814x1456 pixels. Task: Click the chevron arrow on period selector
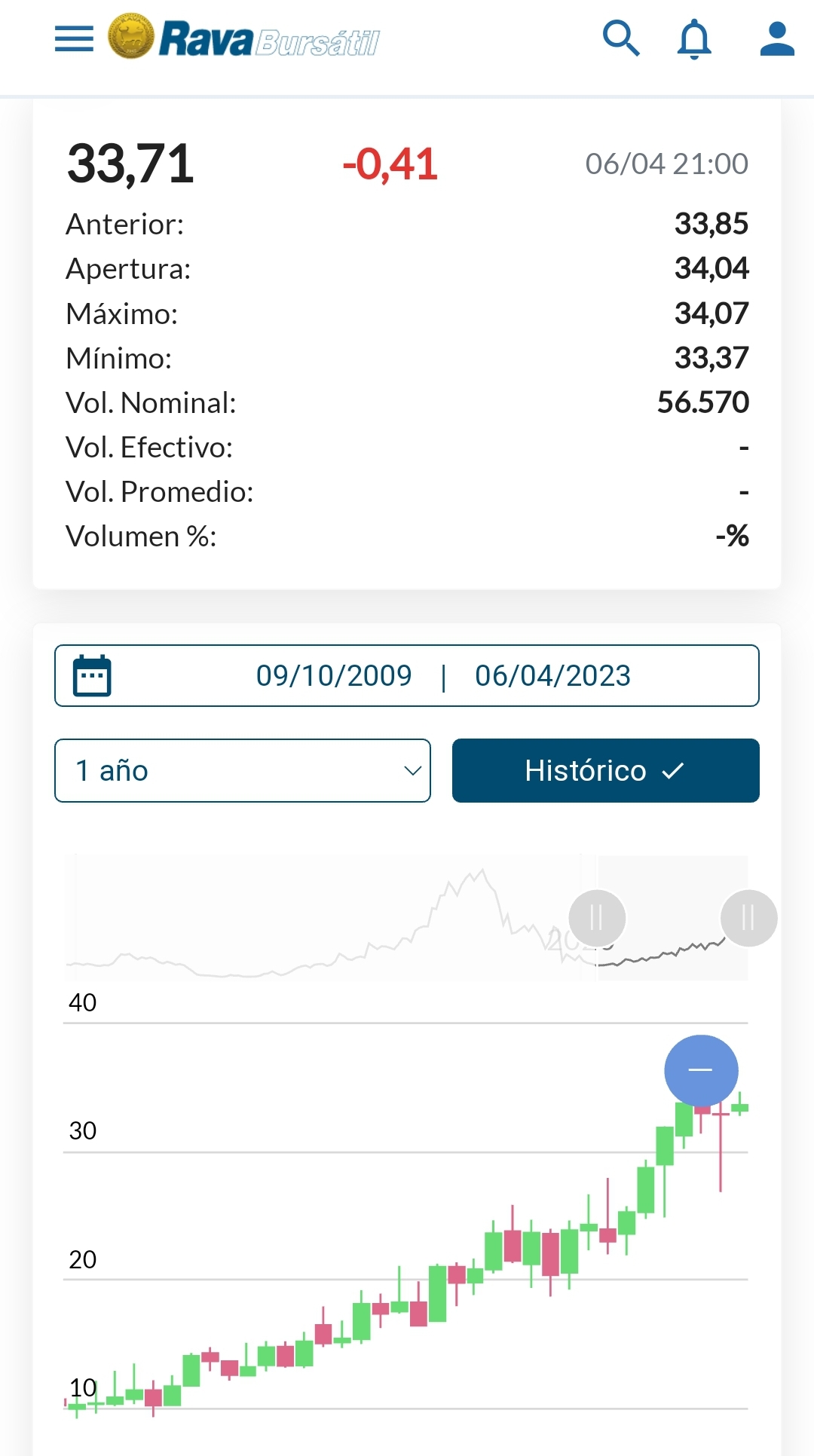pyautogui.click(x=412, y=770)
